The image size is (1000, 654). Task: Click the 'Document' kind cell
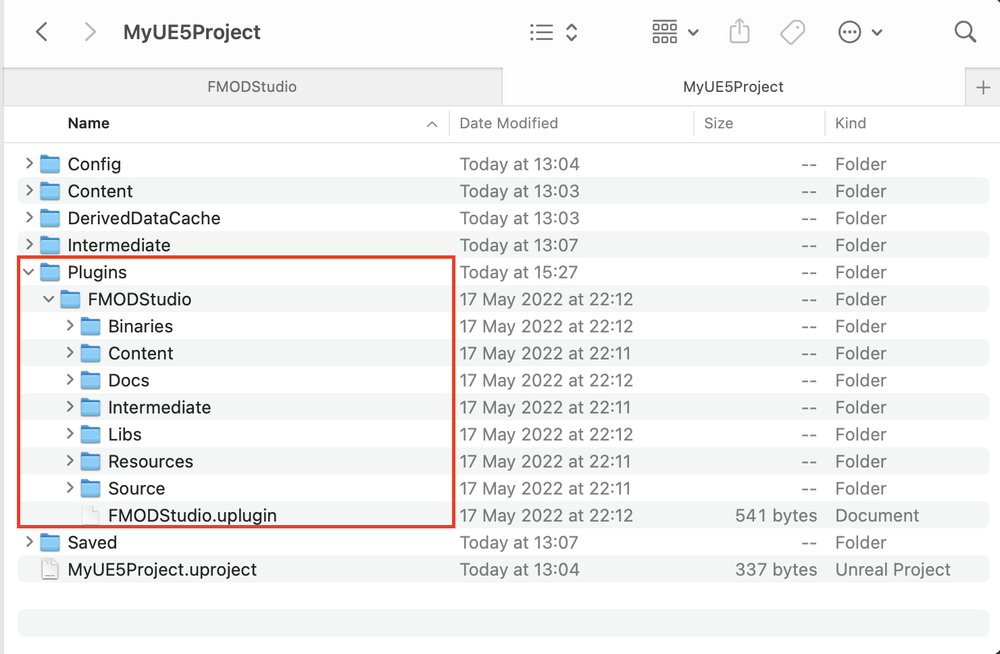point(877,516)
